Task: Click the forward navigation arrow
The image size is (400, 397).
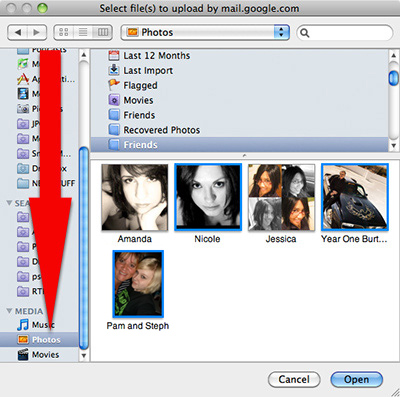Action: tap(37, 32)
